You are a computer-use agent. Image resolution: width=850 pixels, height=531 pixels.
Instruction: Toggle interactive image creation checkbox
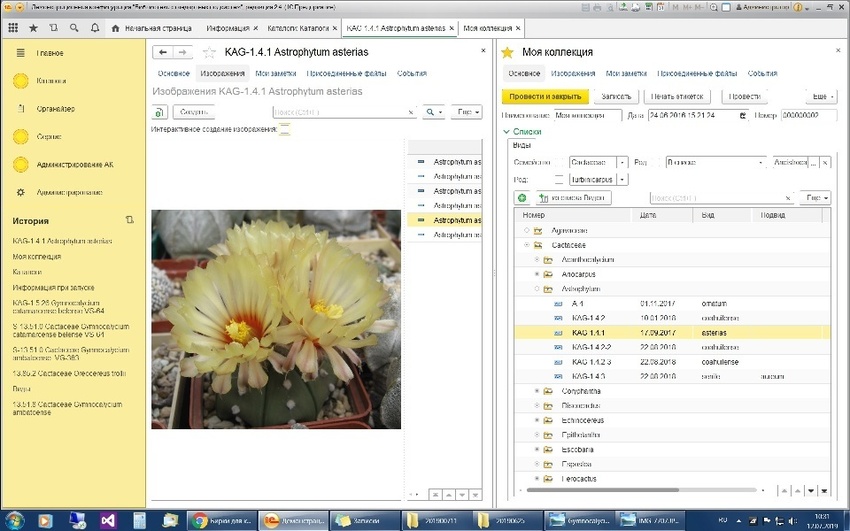284,129
